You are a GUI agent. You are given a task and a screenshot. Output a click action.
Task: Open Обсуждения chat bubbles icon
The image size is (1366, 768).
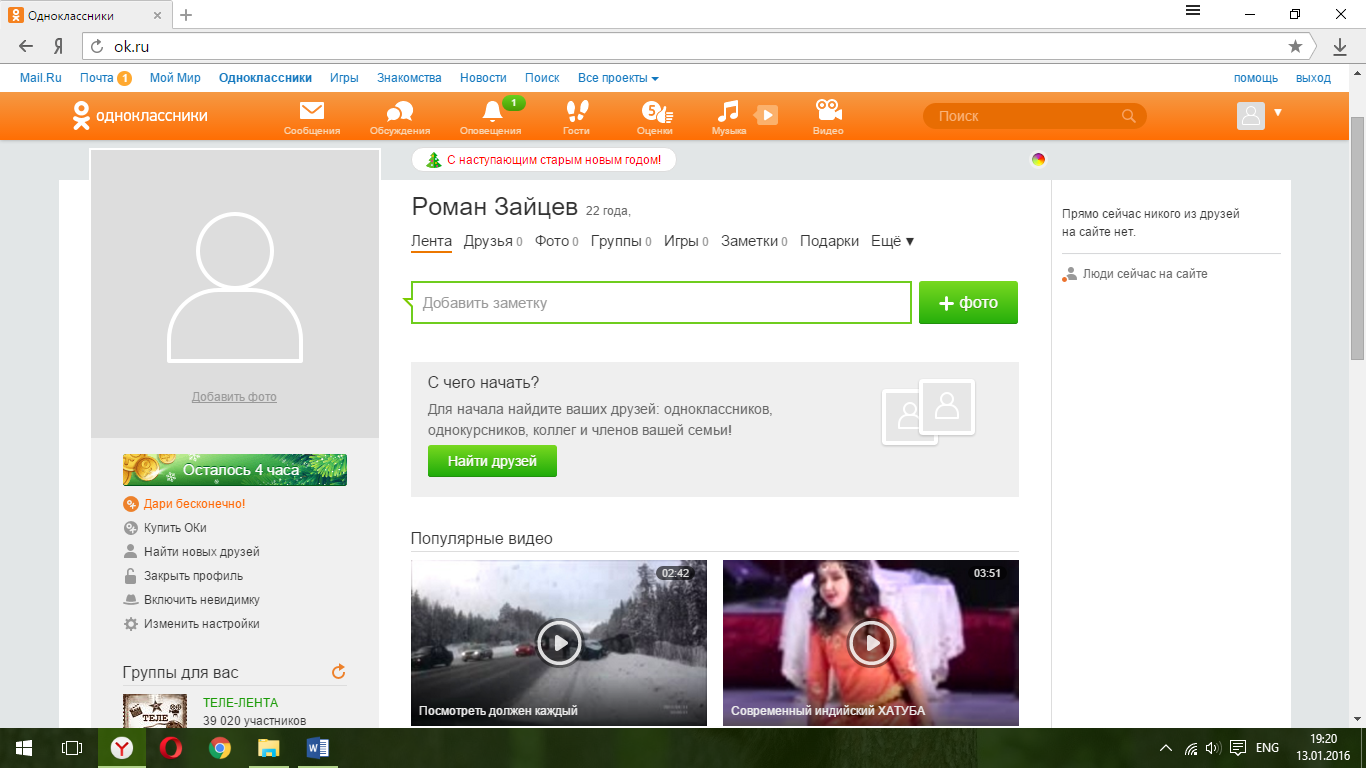[400, 111]
